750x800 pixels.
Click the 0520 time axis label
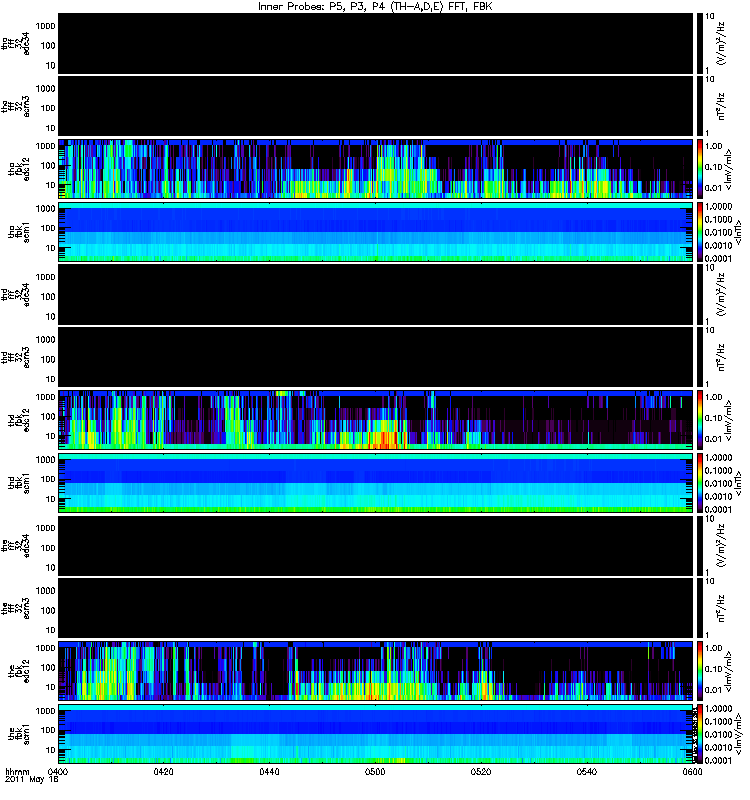pos(481,771)
